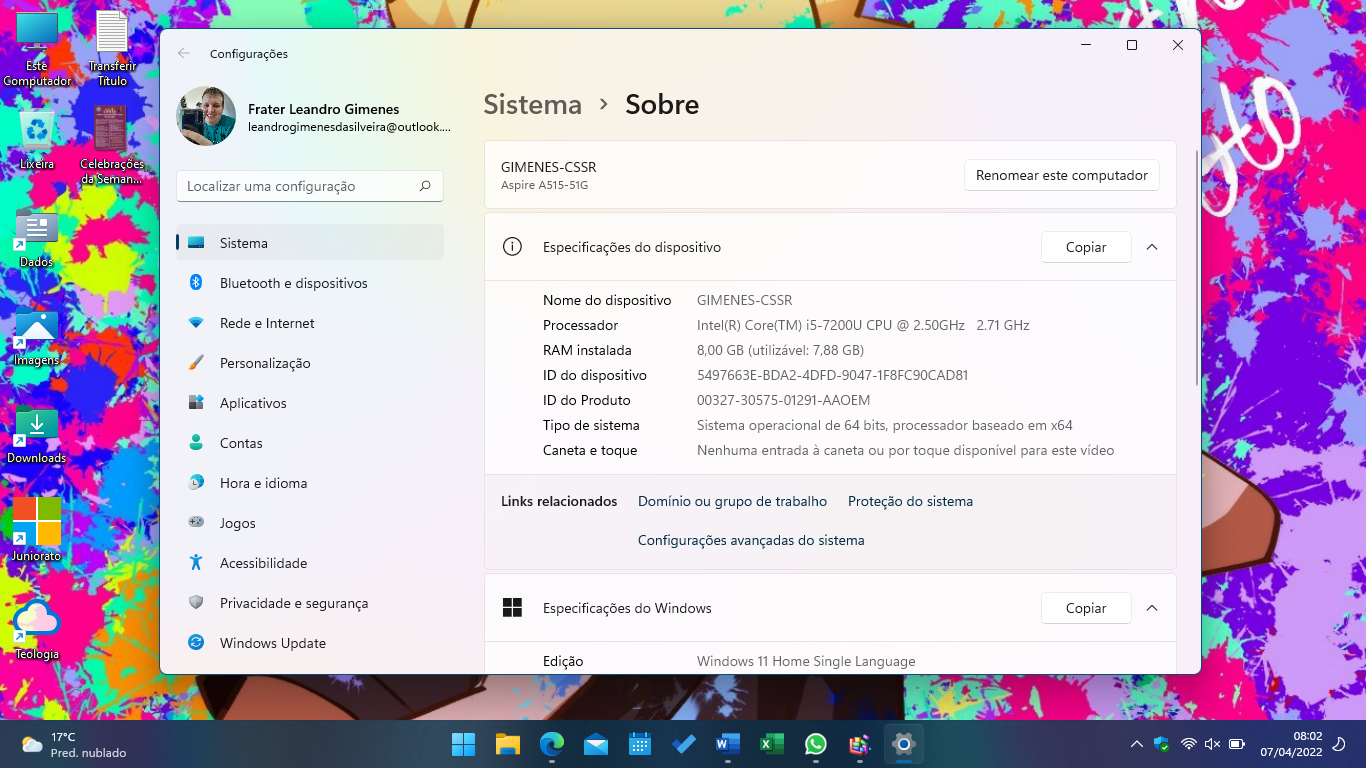The width and height of the screenshot is (1366, 768).
Task: Copy Windows specs with the Copiar button
Action: tap(1086, 608)
